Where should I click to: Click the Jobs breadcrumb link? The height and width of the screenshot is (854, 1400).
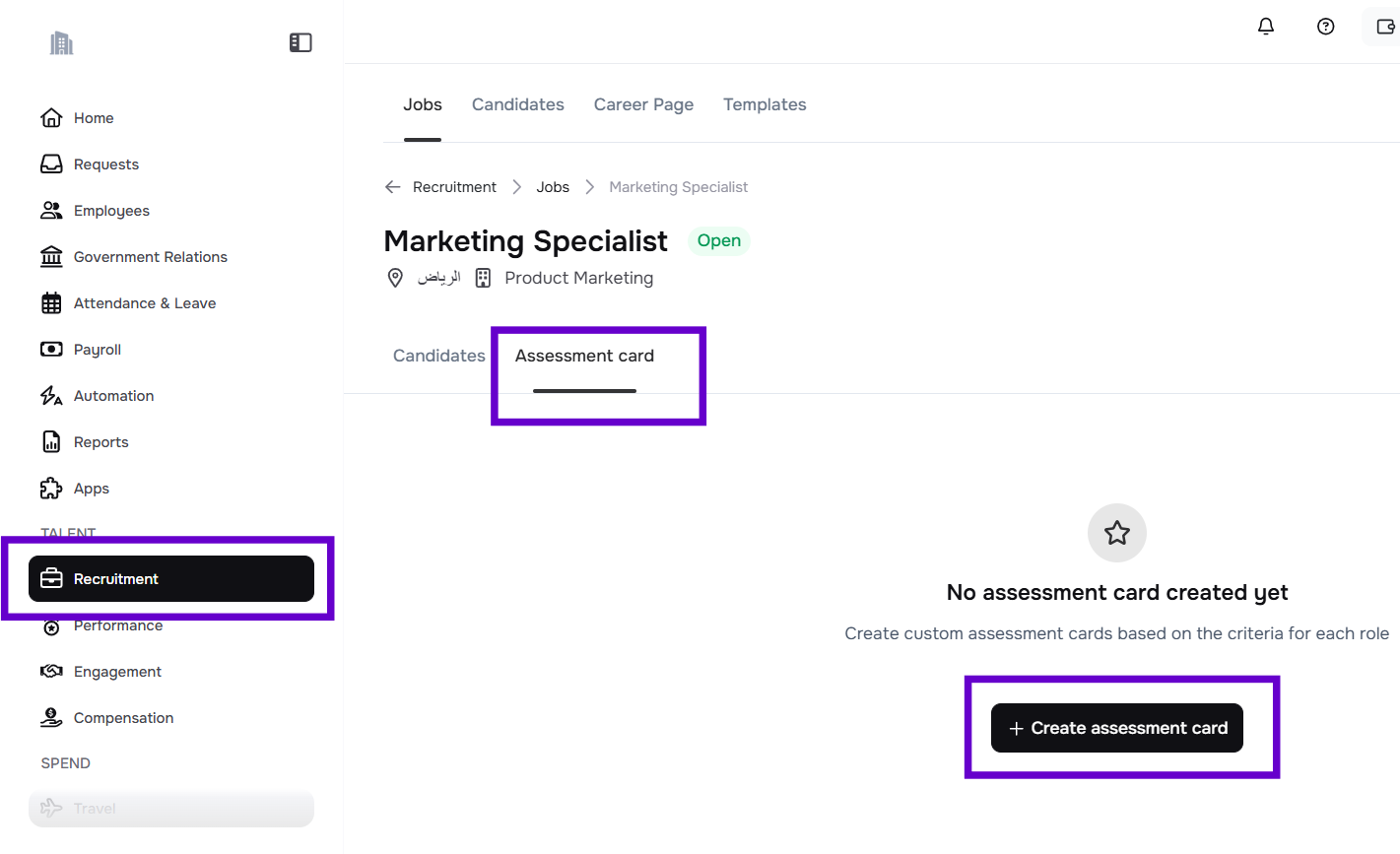[x=553, y=187]
